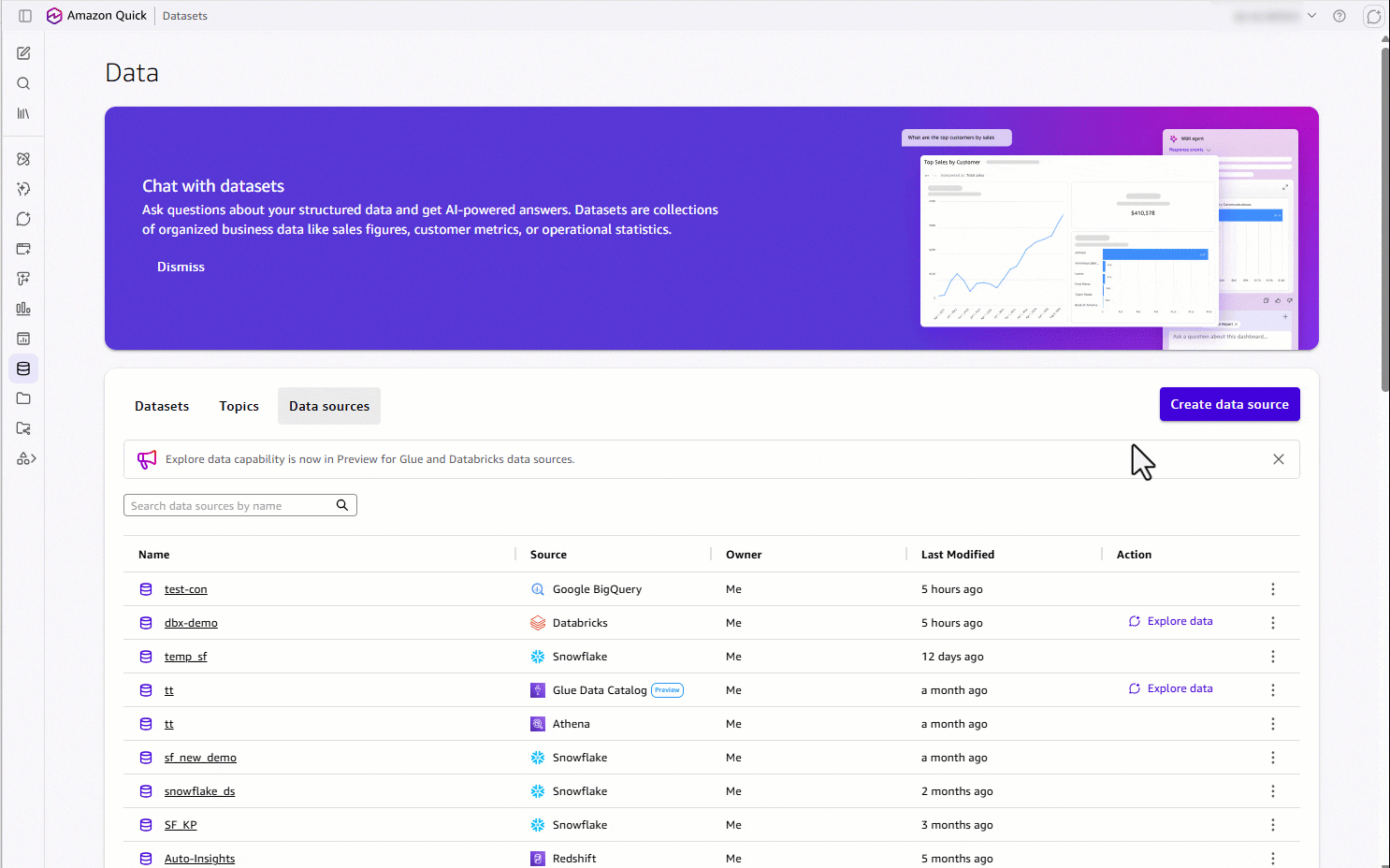Click Create data source button
Screen dimensions: 1390x868
coord(1230,404)
